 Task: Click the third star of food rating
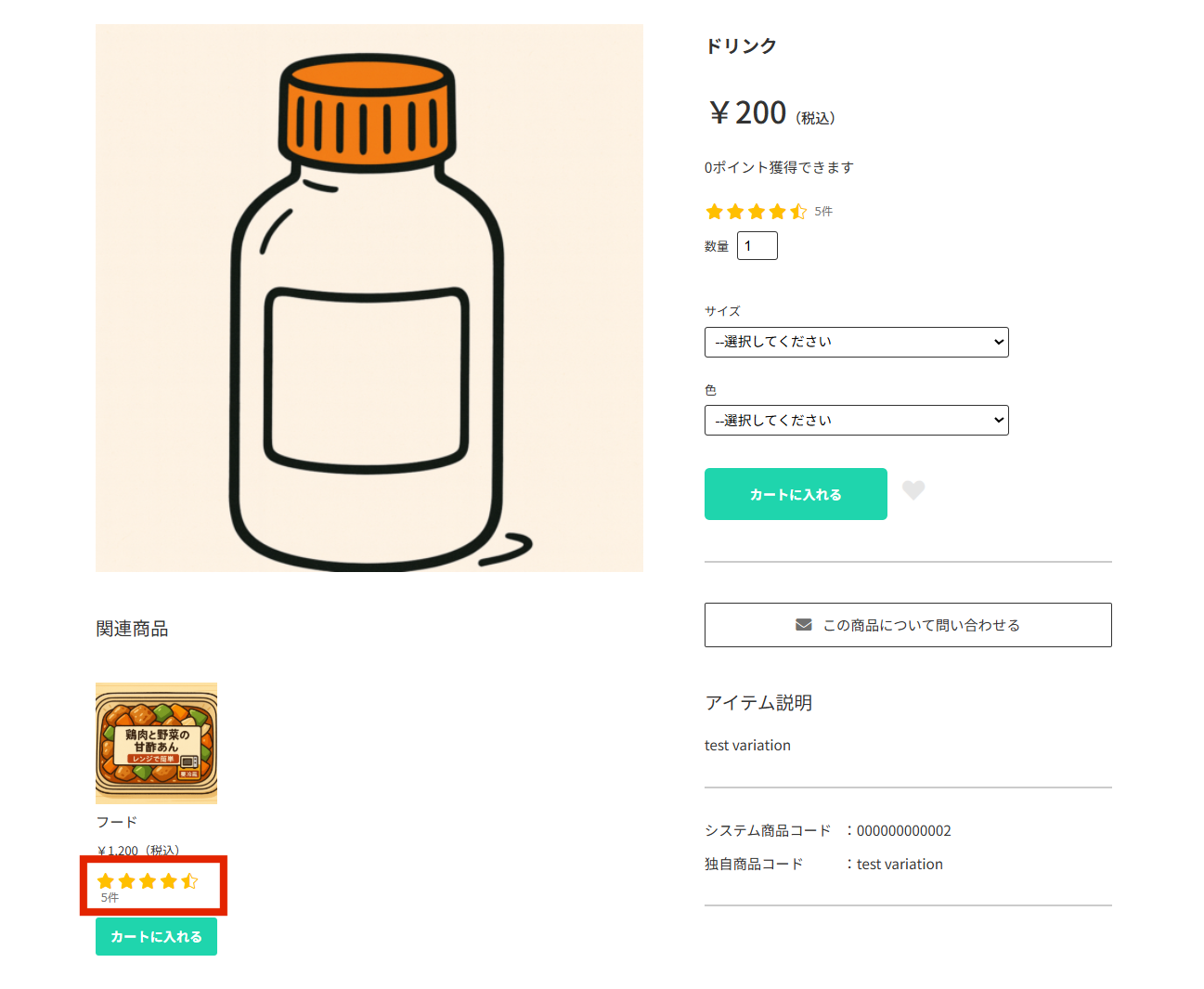[x=148, y=881]
